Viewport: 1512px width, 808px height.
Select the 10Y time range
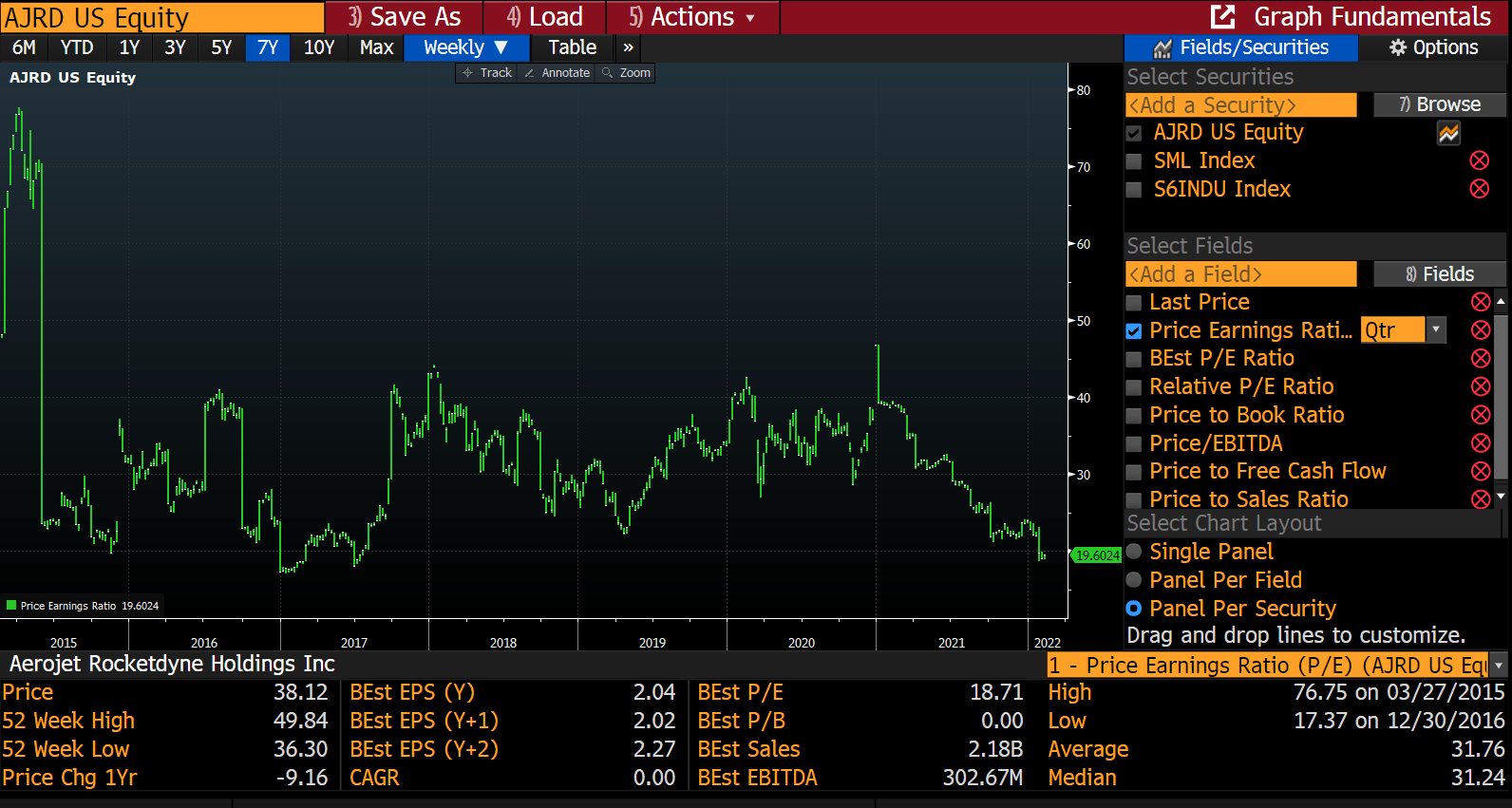(319, 47)
